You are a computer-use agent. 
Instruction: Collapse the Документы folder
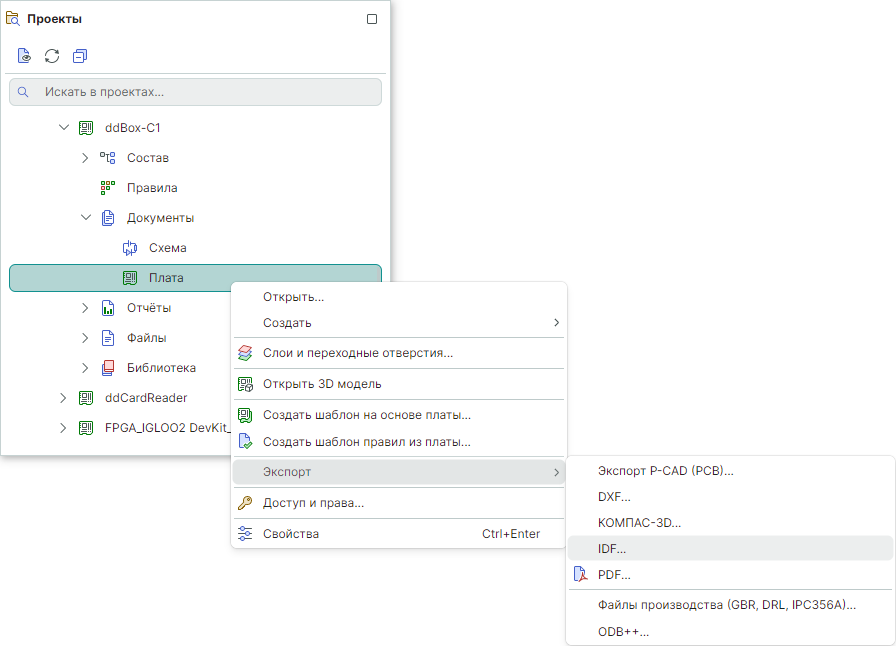point(86,218)
